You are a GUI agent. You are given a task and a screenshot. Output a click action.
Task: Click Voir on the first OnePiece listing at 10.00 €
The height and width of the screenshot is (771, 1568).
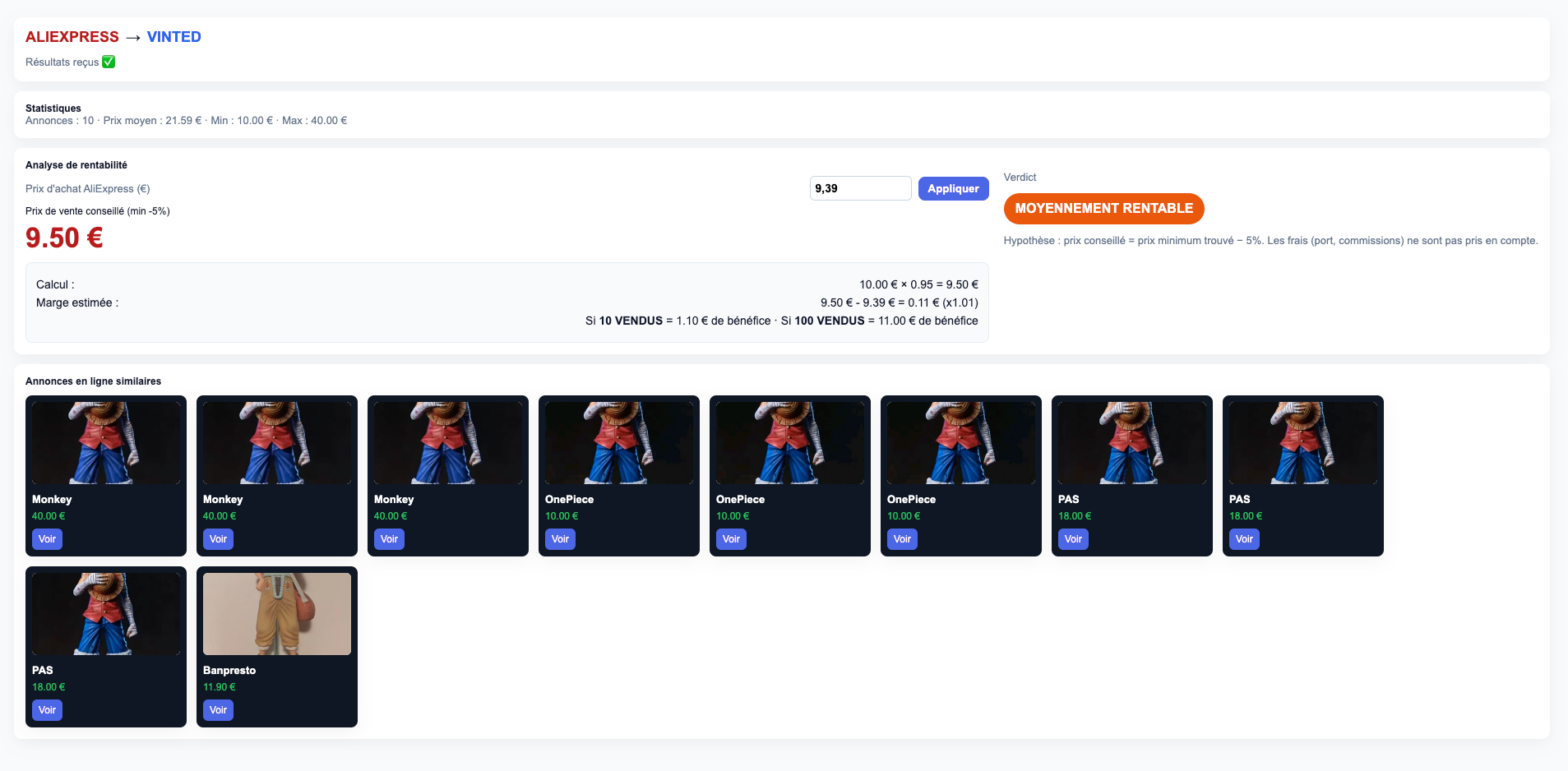pos(560,539)
